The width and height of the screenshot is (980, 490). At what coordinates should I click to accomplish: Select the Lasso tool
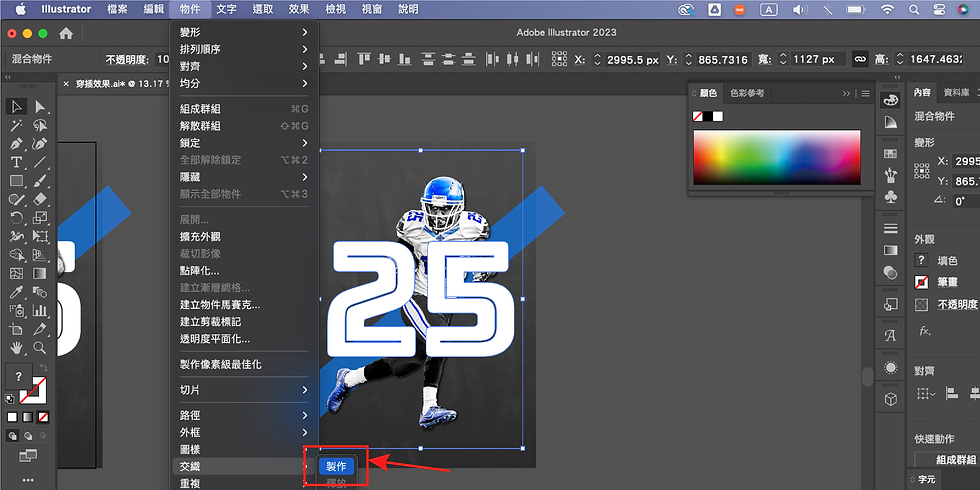[x=40, y=125]
